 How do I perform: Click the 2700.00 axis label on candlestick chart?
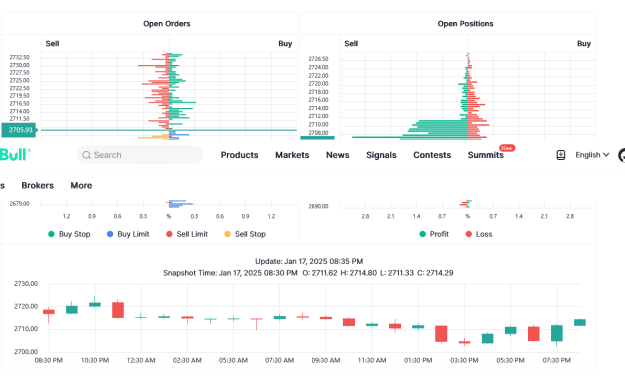(x=26, y=352)
